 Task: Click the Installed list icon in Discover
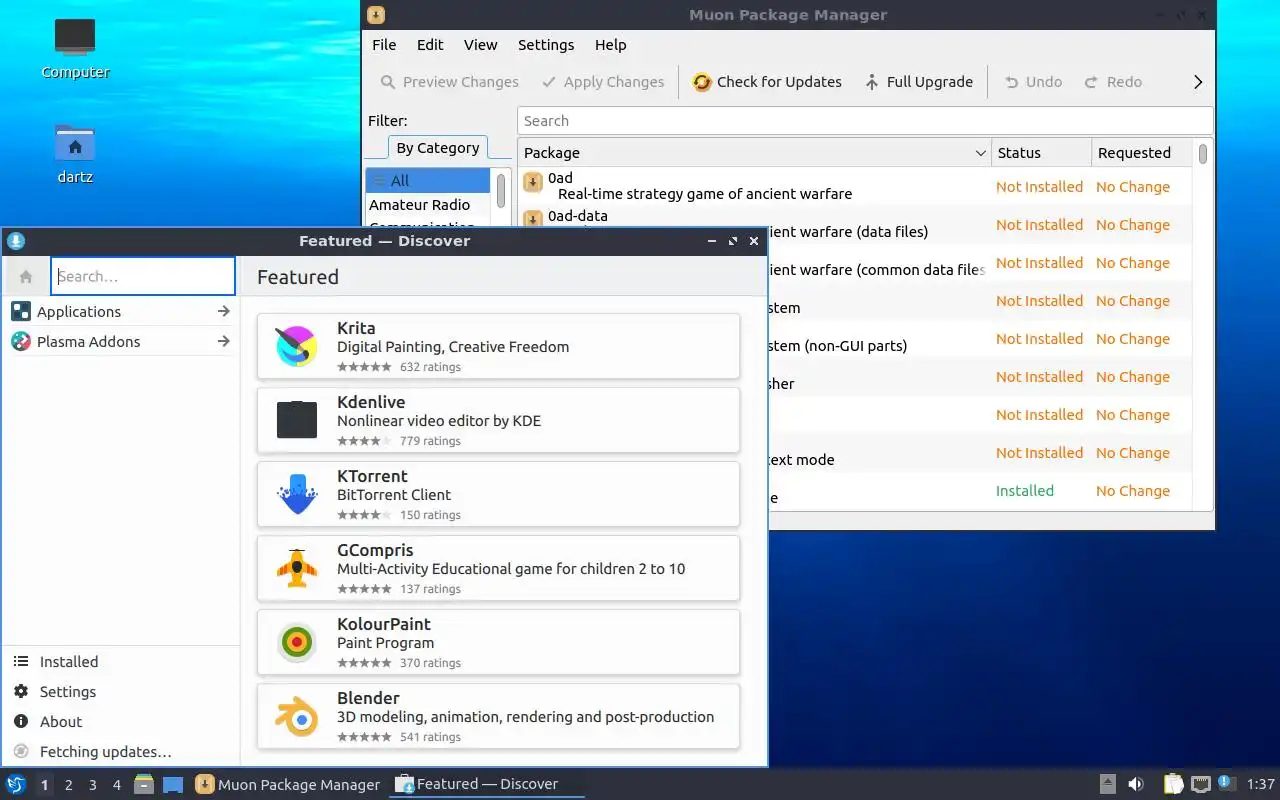coord(21,662)
